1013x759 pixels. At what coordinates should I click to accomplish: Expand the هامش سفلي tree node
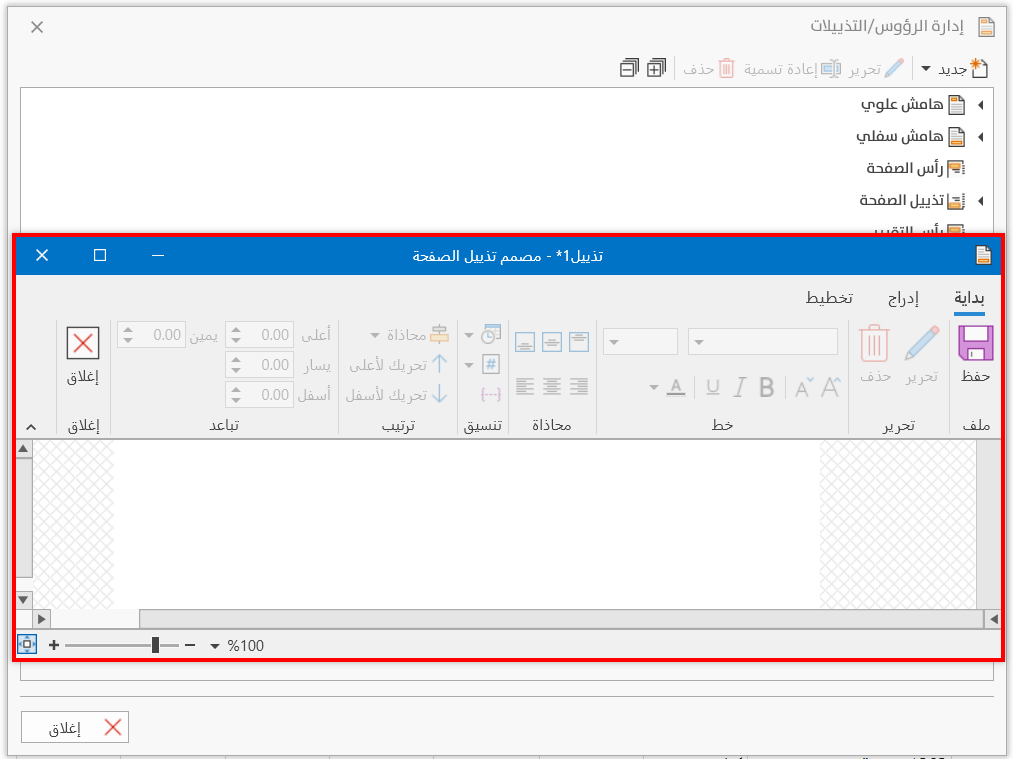pyautogui.click(x=981, y=137)
